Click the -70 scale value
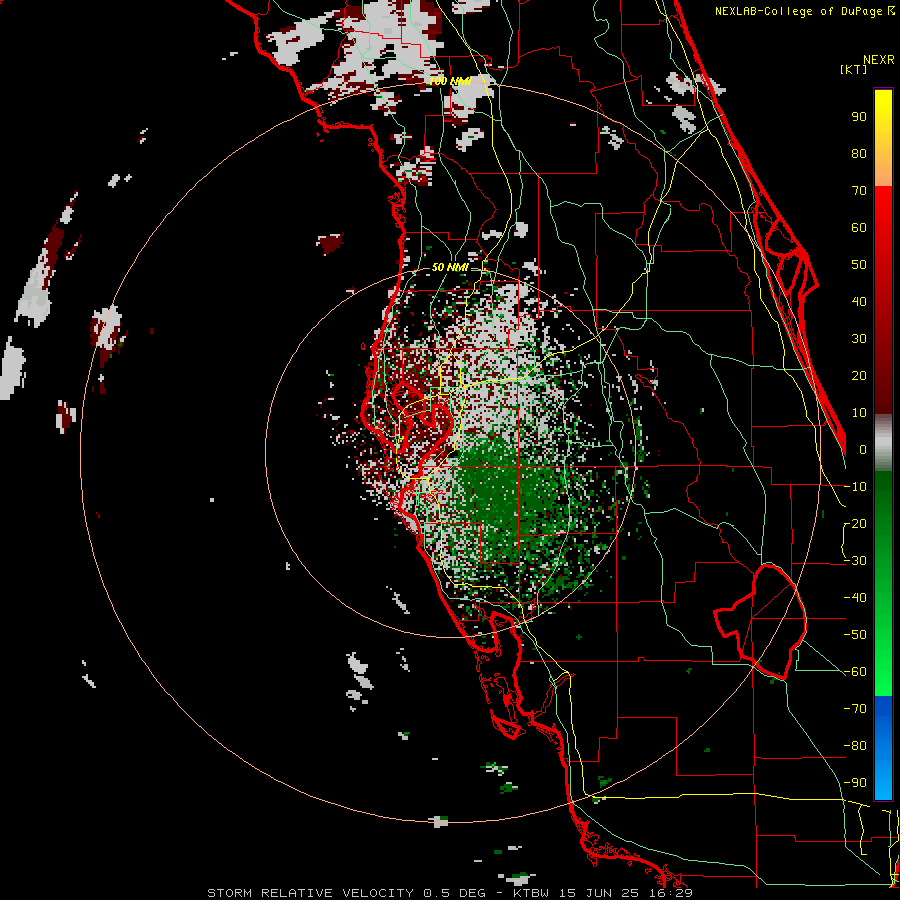The image size is (900, 900). [x=855, y=709]
